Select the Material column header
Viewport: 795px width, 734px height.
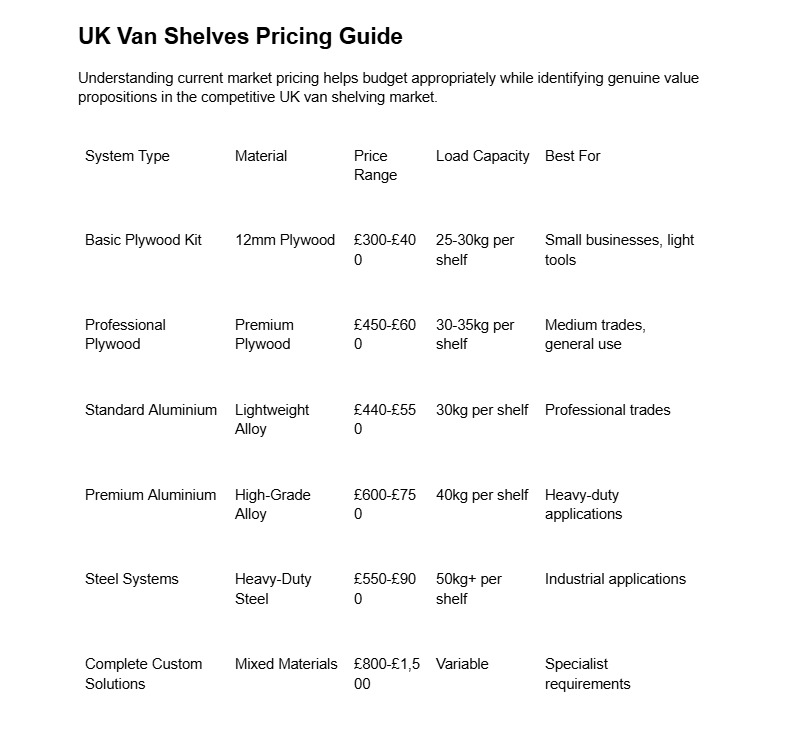pos(261,156)
